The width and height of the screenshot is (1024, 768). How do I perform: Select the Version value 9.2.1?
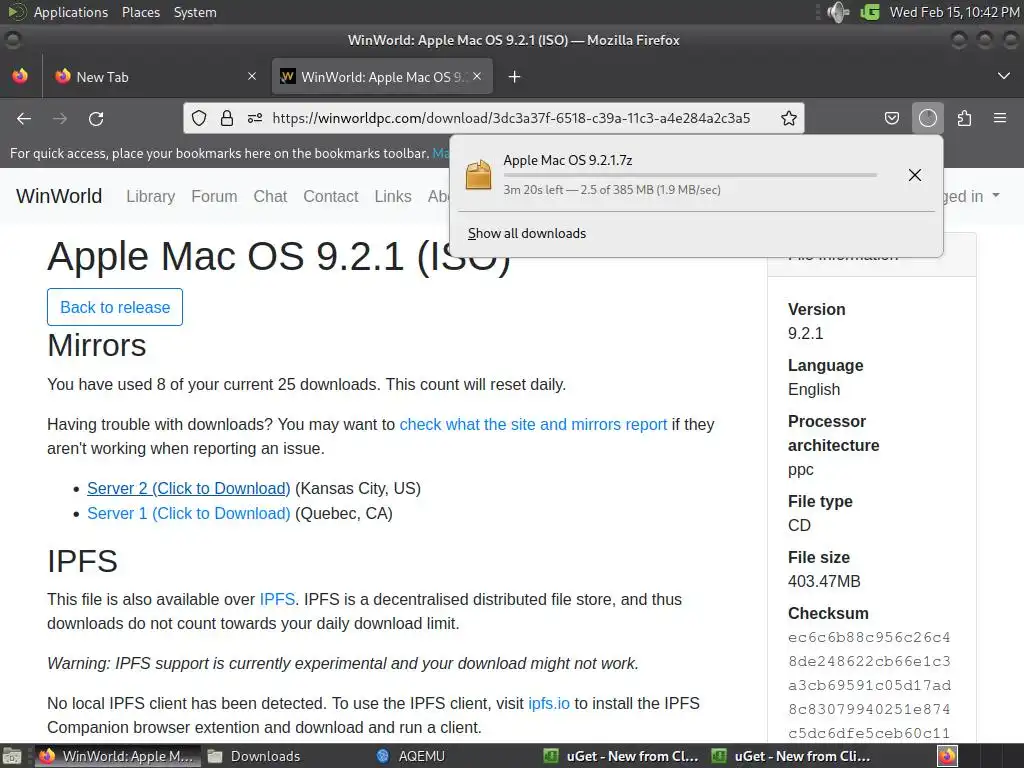coord(805,333)
